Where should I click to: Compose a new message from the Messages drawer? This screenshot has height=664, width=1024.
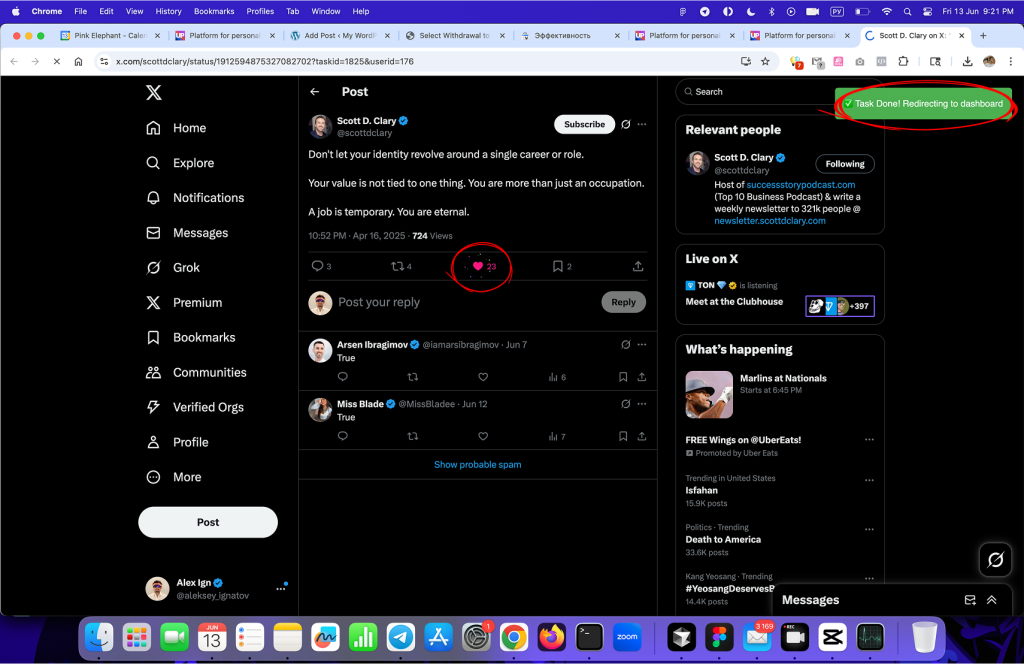pos(970,600)
